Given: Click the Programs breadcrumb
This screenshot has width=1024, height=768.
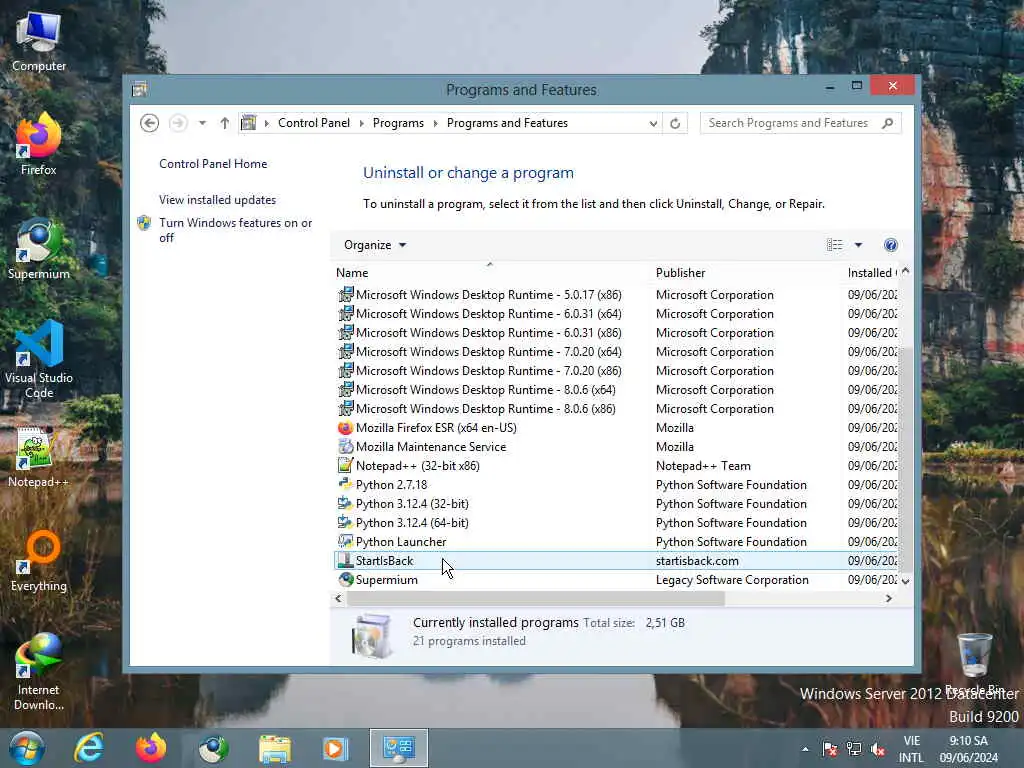Looking at the screenshot, I should point(398,123).
